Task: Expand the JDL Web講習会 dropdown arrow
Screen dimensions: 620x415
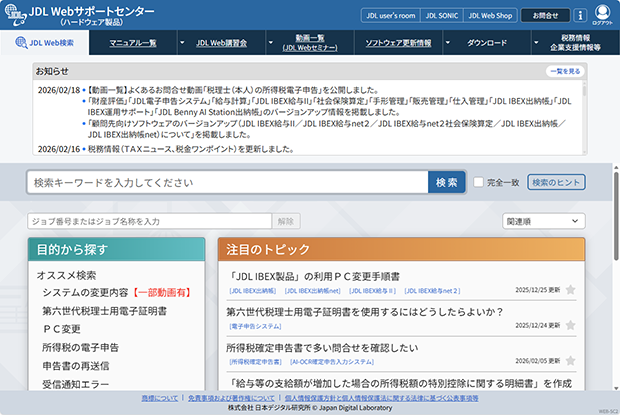Action: (182, 42)
